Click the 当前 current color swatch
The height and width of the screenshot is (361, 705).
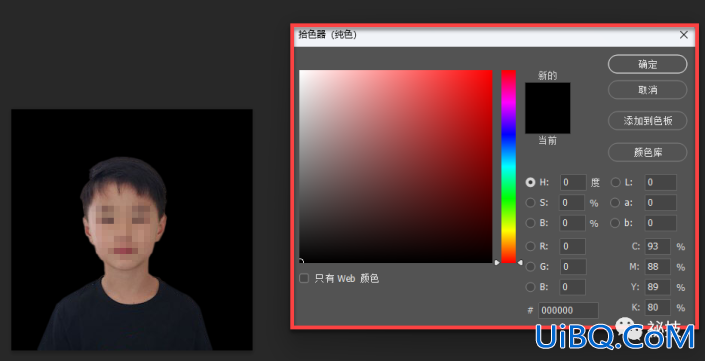tap(548, 120)
